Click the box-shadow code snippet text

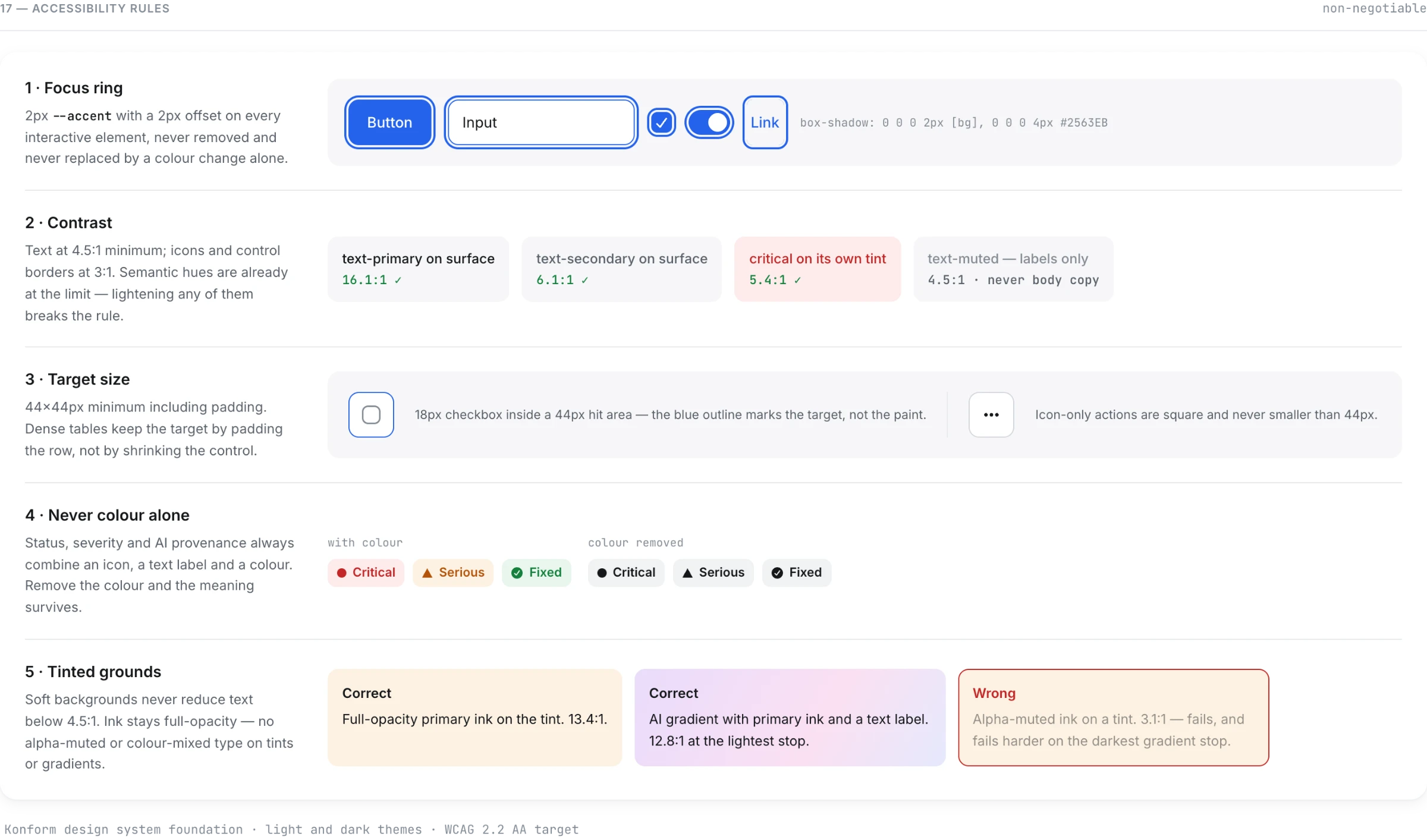tap(954, 122)
